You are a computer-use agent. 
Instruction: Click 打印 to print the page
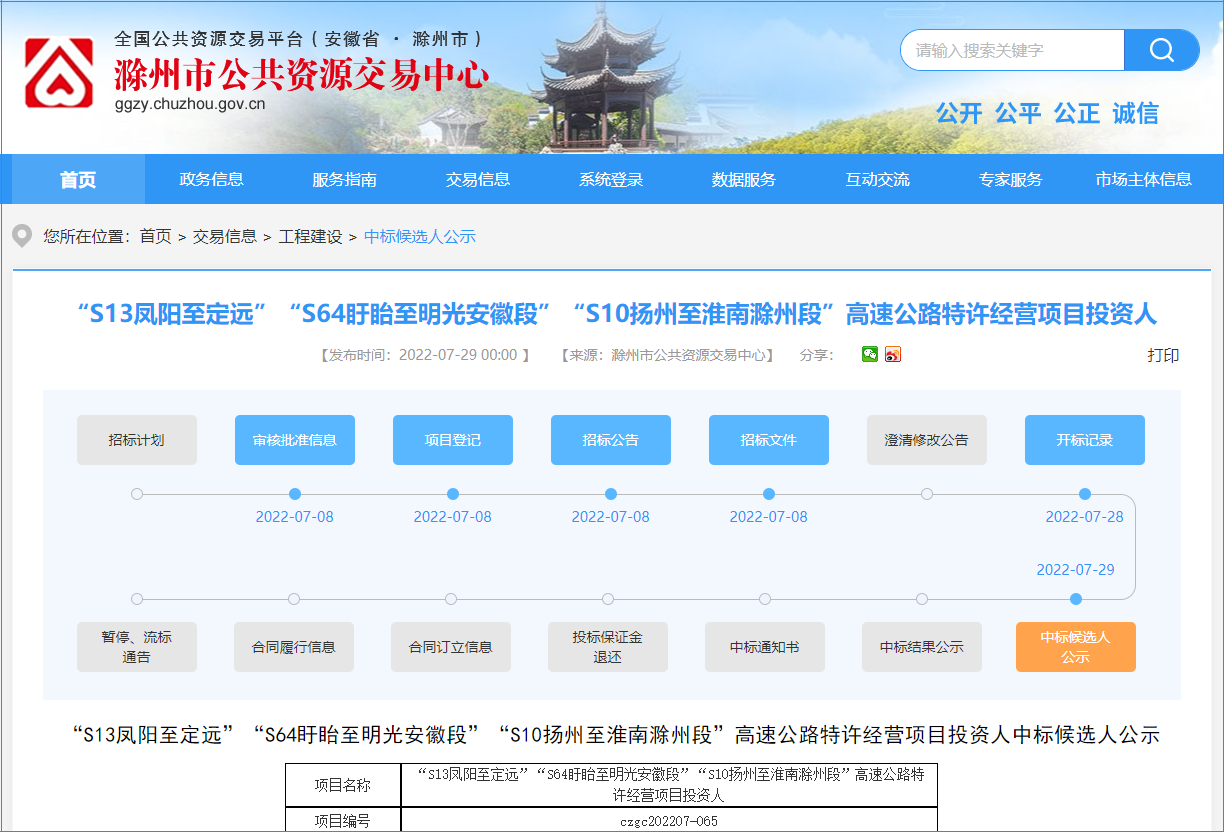coord(1163,355)
